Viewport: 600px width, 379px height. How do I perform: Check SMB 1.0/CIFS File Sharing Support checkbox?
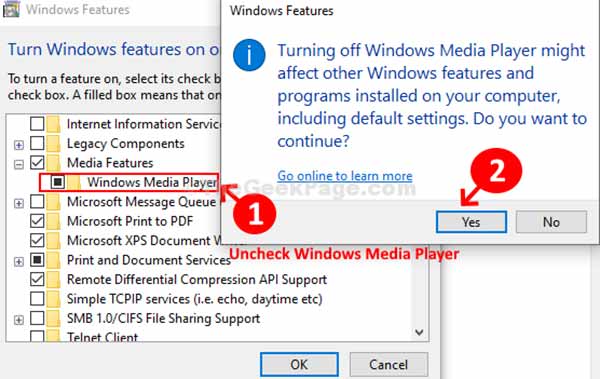[x=37, y=318]
